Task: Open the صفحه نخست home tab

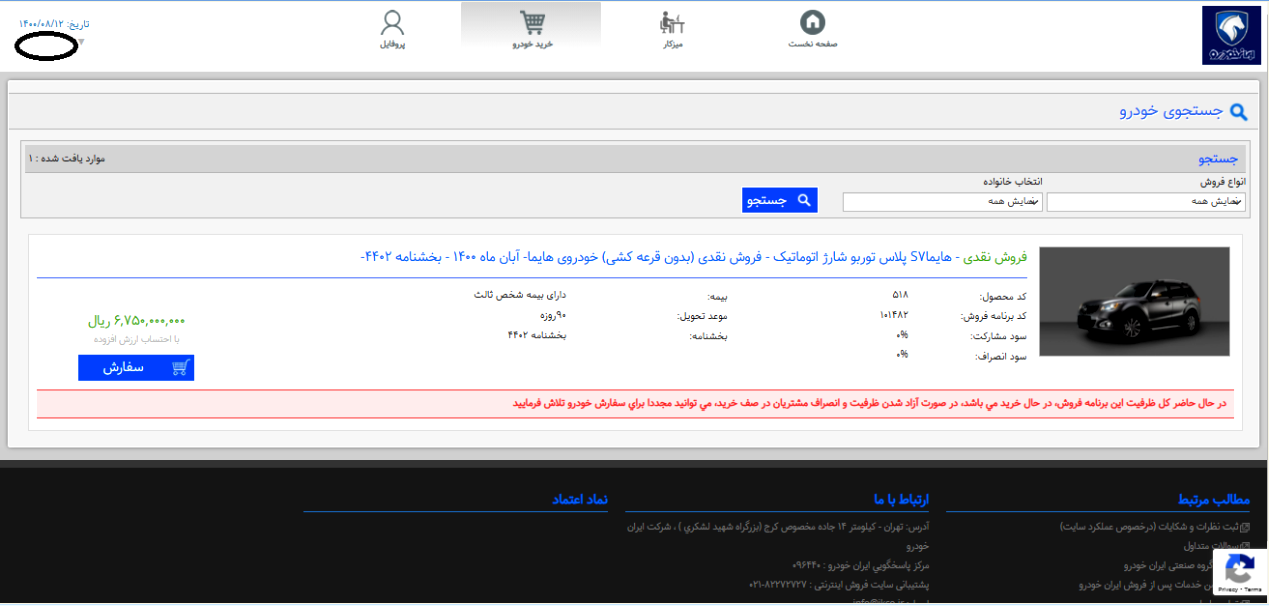Action: tap(812, 29)
